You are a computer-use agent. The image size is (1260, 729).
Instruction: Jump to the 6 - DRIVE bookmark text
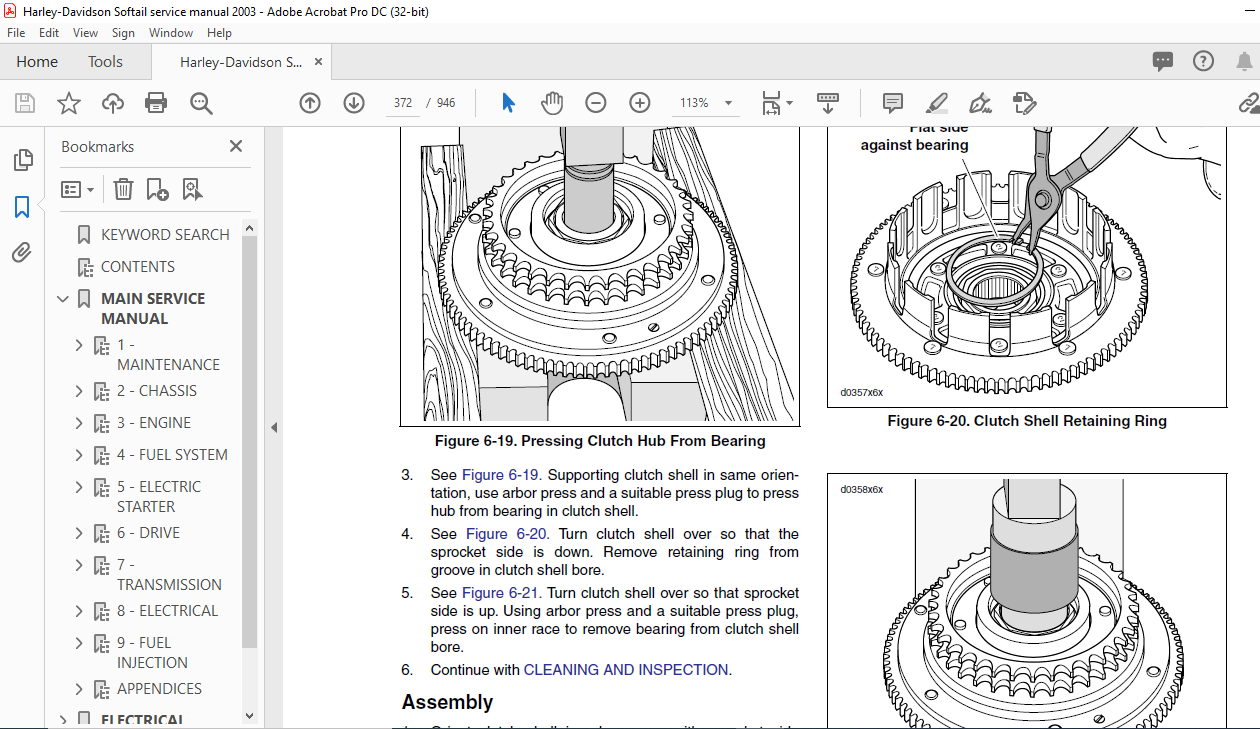pos(148,533)
